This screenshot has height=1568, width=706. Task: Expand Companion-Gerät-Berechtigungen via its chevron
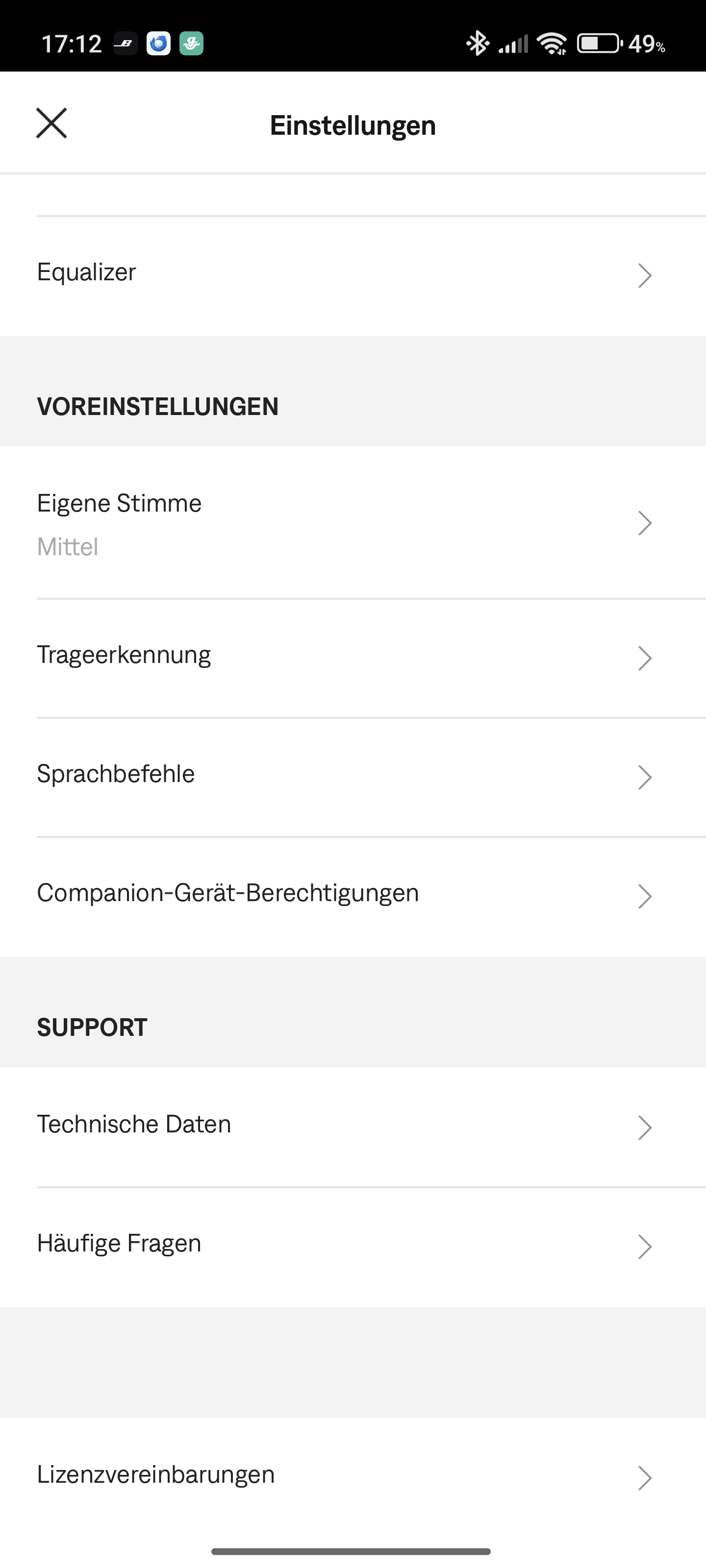[645, 896]
